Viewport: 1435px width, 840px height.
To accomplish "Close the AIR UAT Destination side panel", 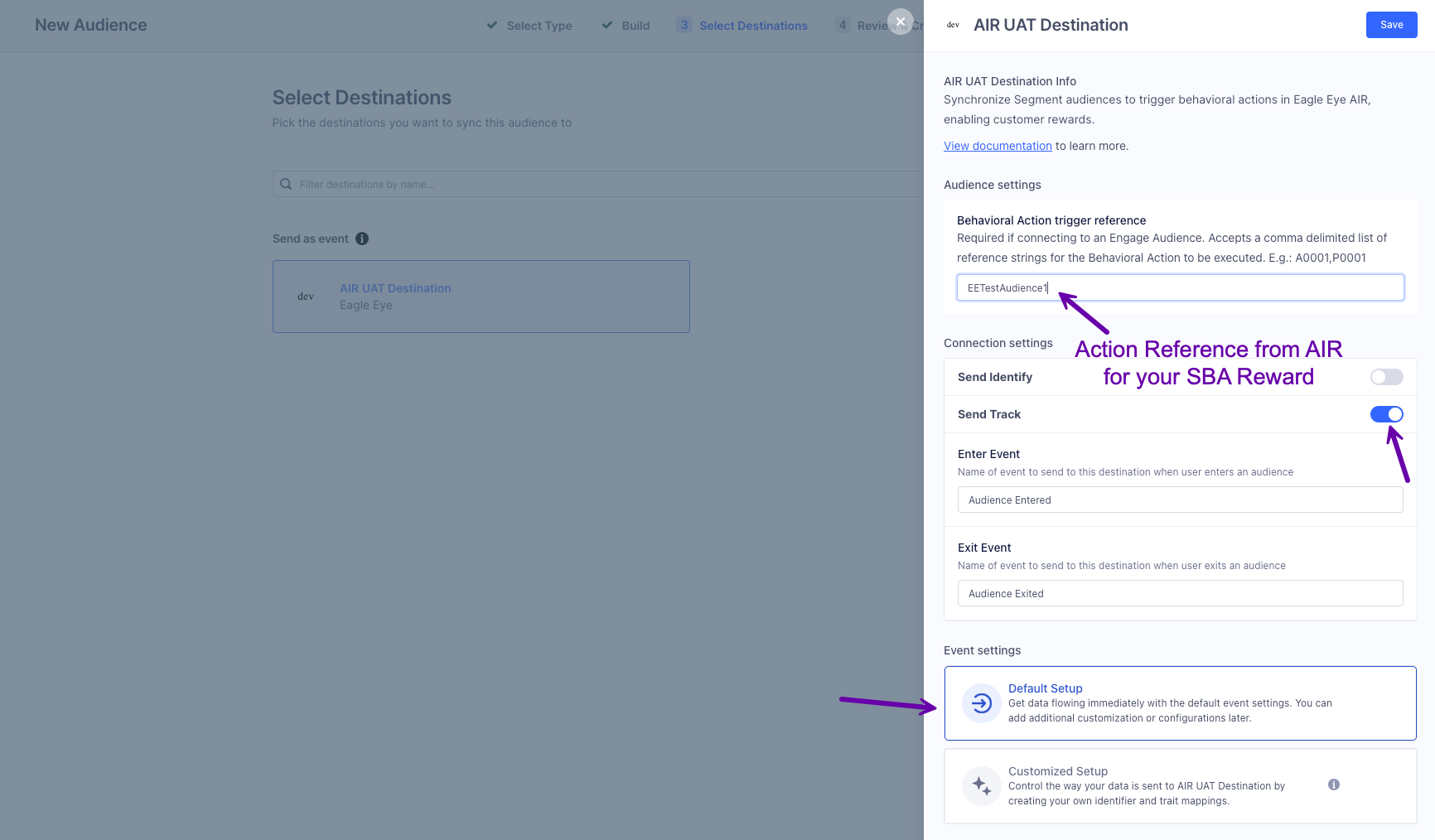I will click(900, 22).
